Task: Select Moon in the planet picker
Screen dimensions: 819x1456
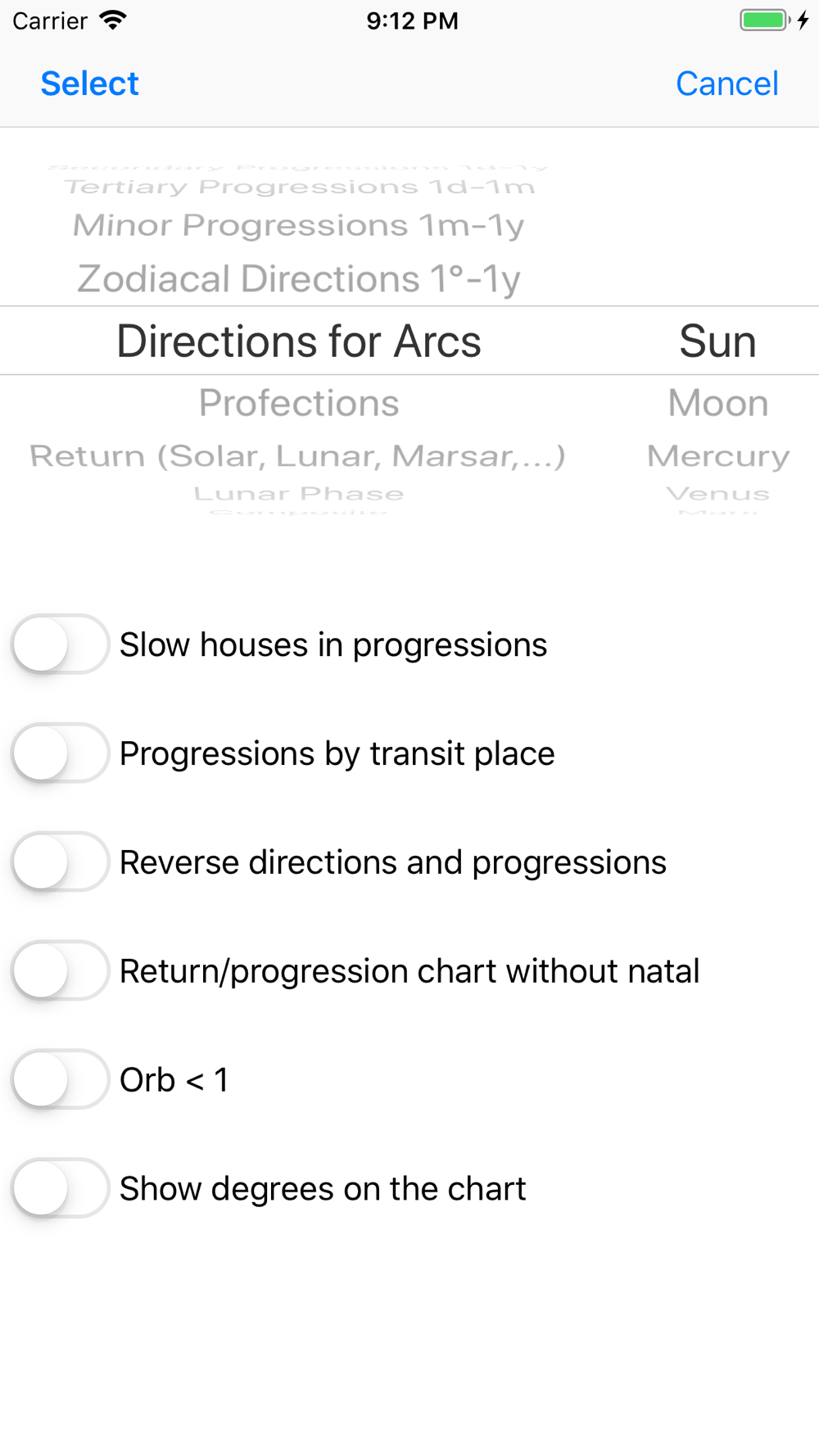Action: pos(718,403)
